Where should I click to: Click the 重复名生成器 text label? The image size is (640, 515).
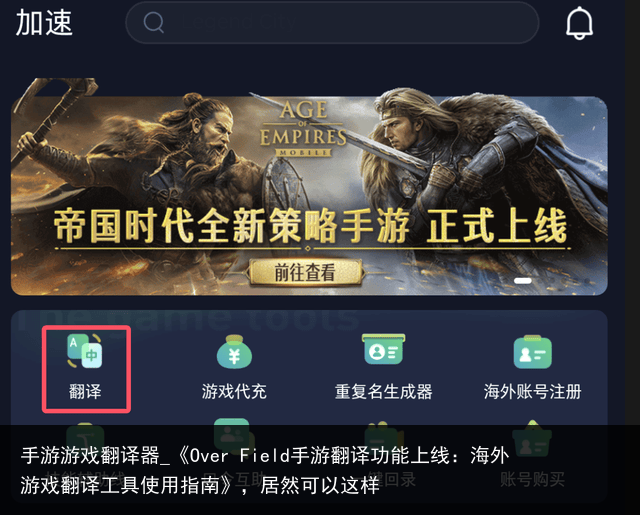click(x=383, y=392)
